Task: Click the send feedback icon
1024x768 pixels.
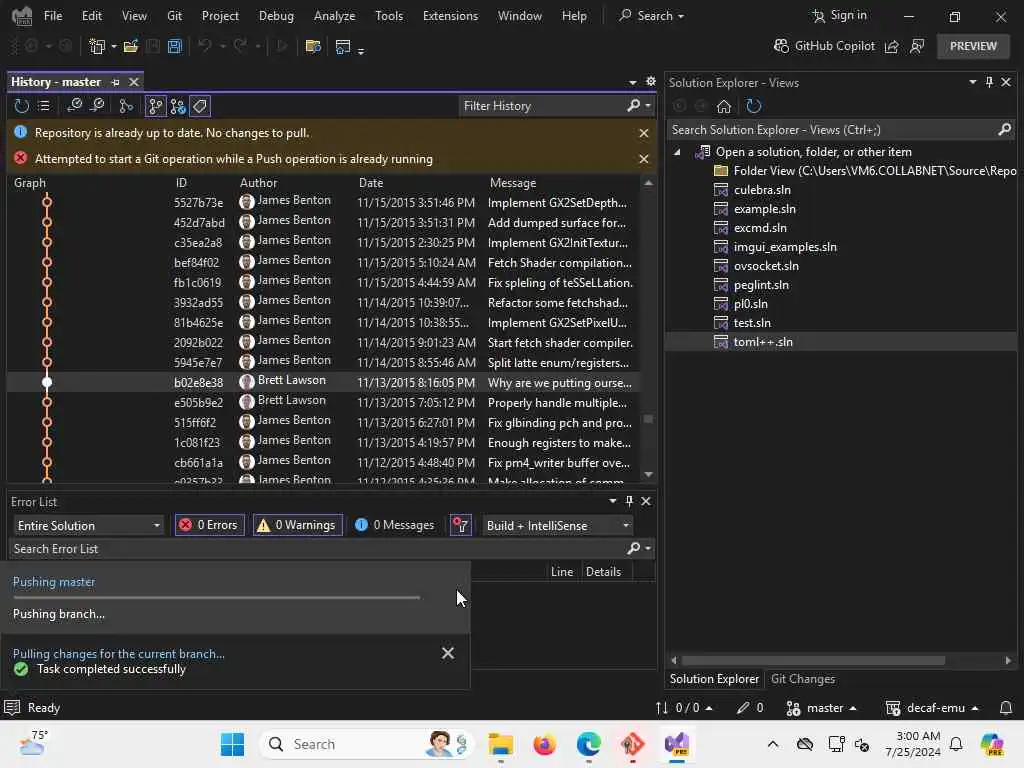Action: 917,46
